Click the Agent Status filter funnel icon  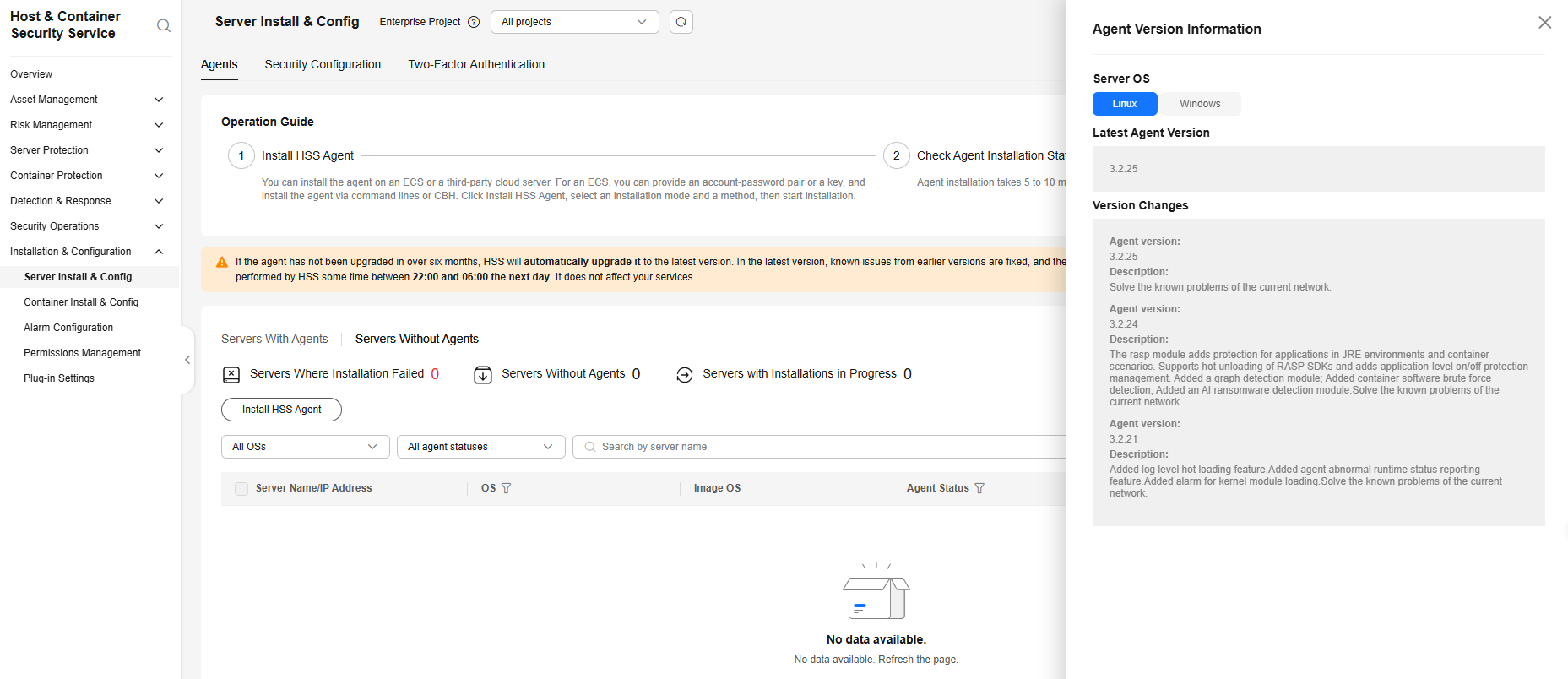(x=979, y=488)
